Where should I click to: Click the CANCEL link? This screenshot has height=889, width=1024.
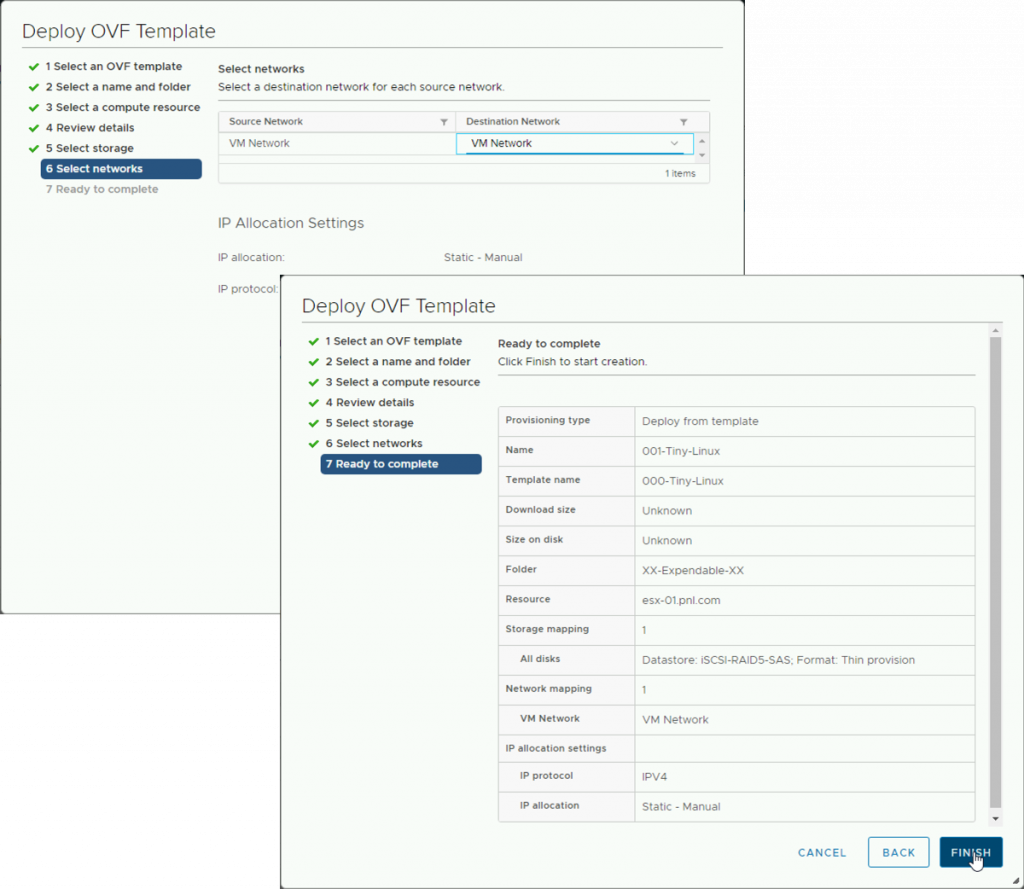[822, 853]
